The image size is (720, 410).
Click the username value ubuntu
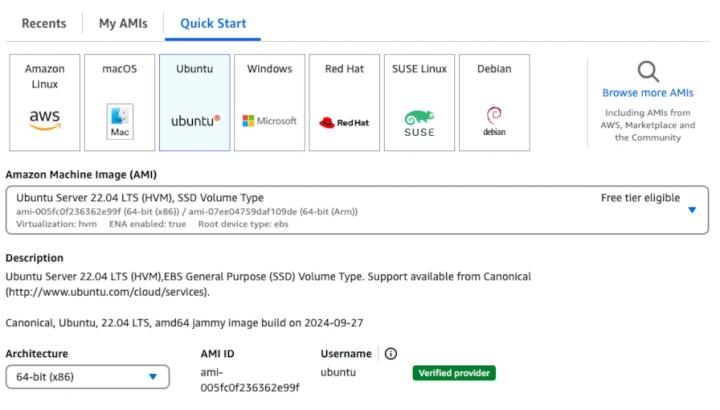click(338, 372)
